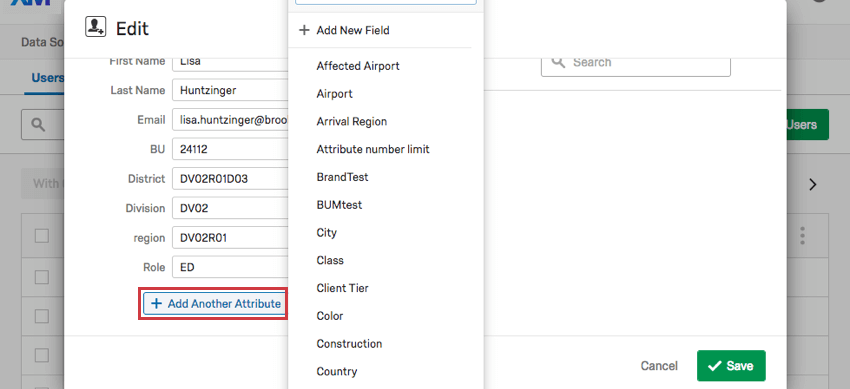Click the plus icon beside Add New Field

304,30
